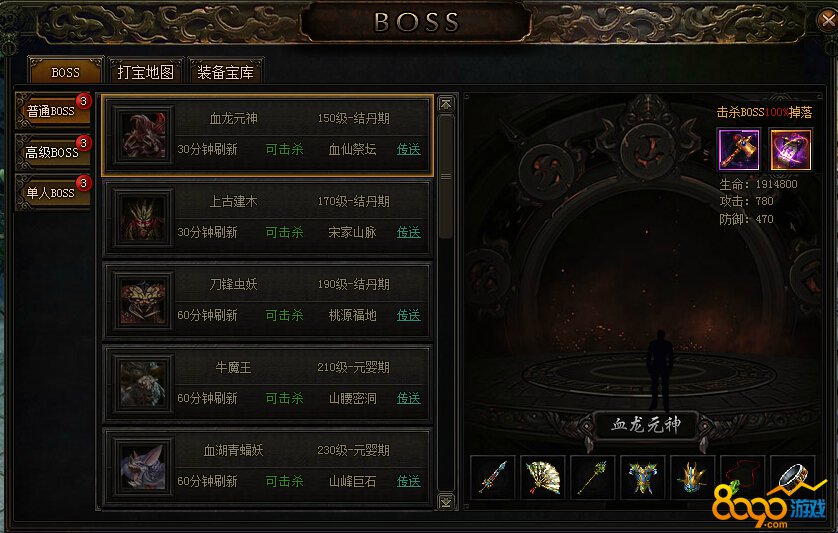Image resolution: width=838 pixels, height=533 pixels.
Task: Select the 高级BOSS category
Action: 52,152
